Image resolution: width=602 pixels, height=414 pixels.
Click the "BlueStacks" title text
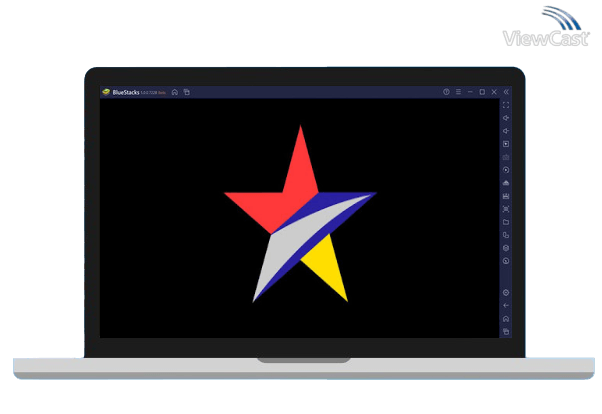point(126,93)
